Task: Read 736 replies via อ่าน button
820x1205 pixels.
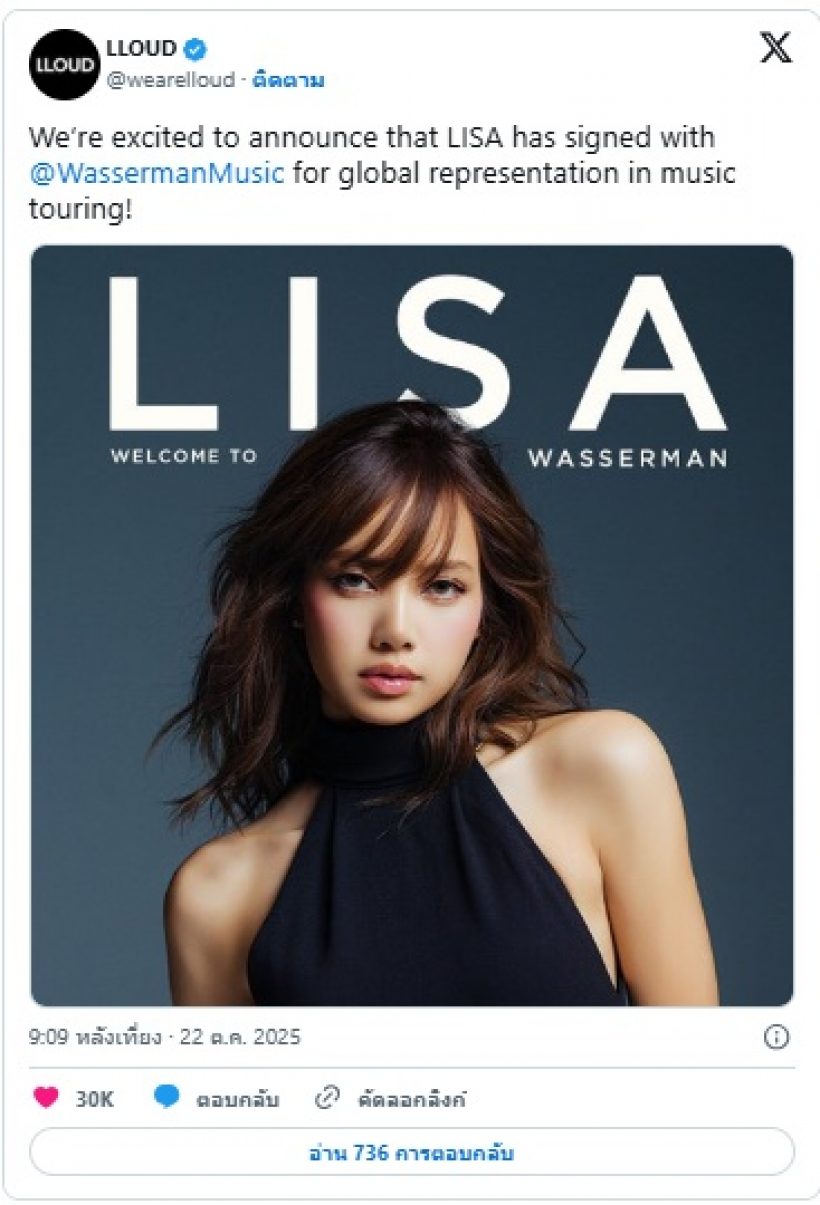Action: click(x=412, y=1152)
